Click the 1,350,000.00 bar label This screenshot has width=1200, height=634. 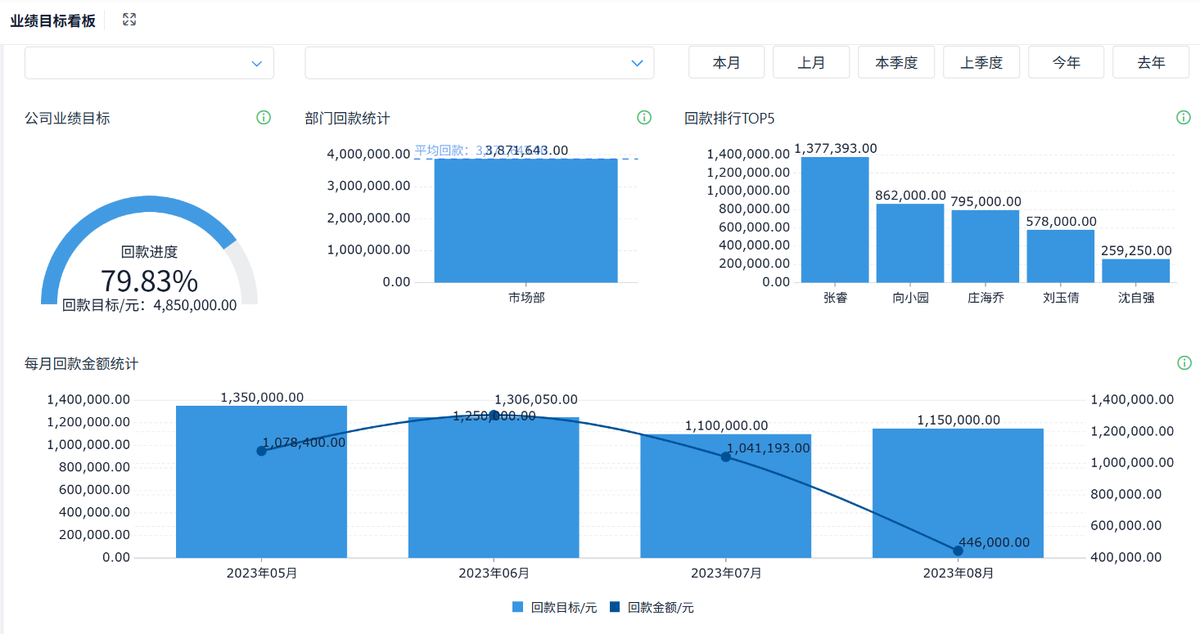[x=261, y=397]
